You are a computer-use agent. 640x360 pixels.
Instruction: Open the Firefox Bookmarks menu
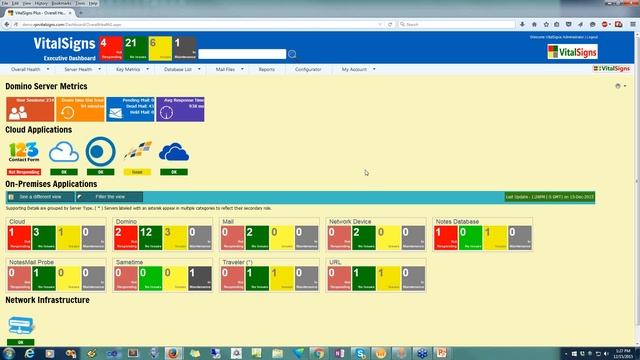point(62,3)
